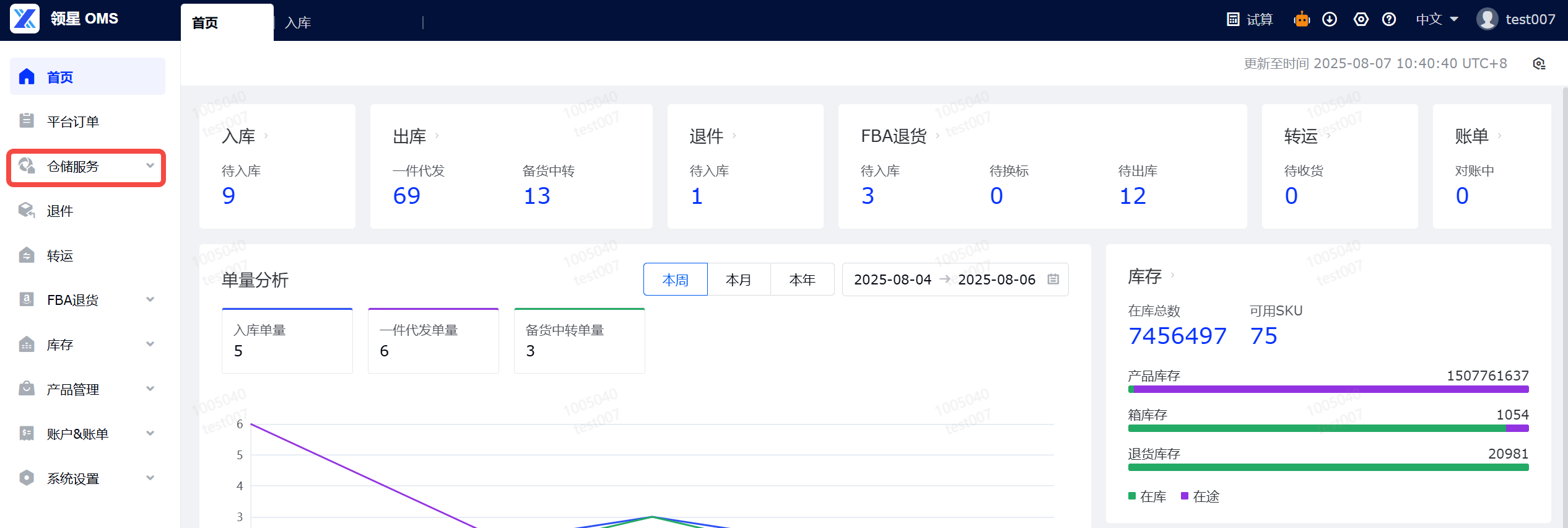Click the 待入库 value 9 under 入库
Viewport: 1568px width, 528px height.
click(229, 196)
